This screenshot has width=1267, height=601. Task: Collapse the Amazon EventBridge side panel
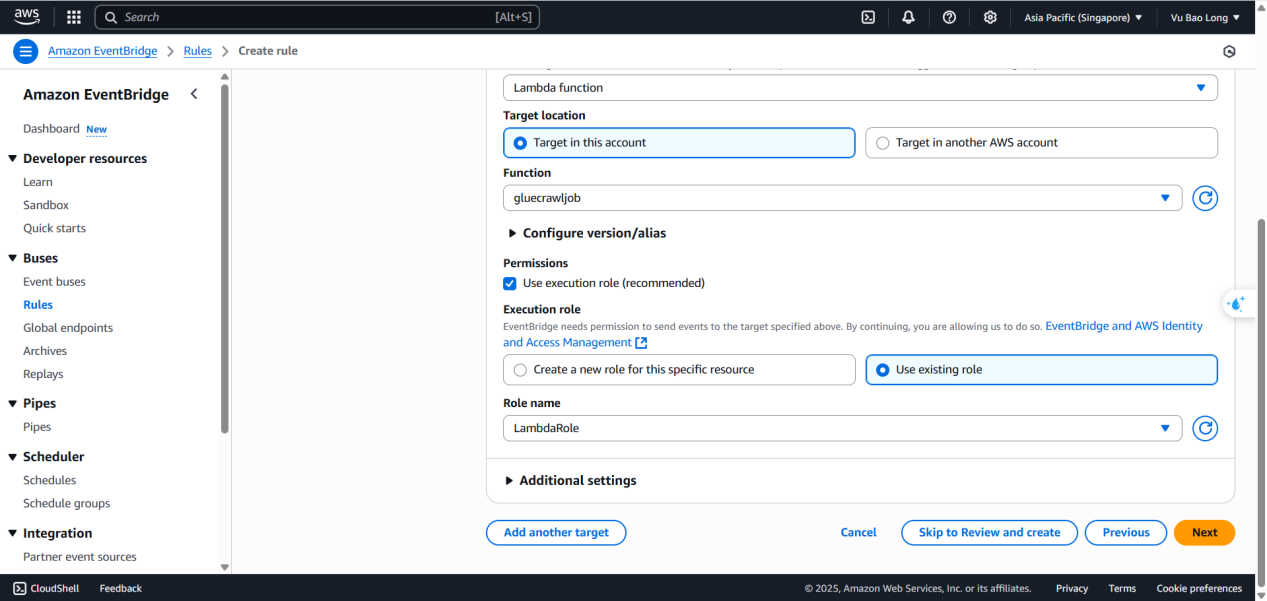tap(194, 94)
